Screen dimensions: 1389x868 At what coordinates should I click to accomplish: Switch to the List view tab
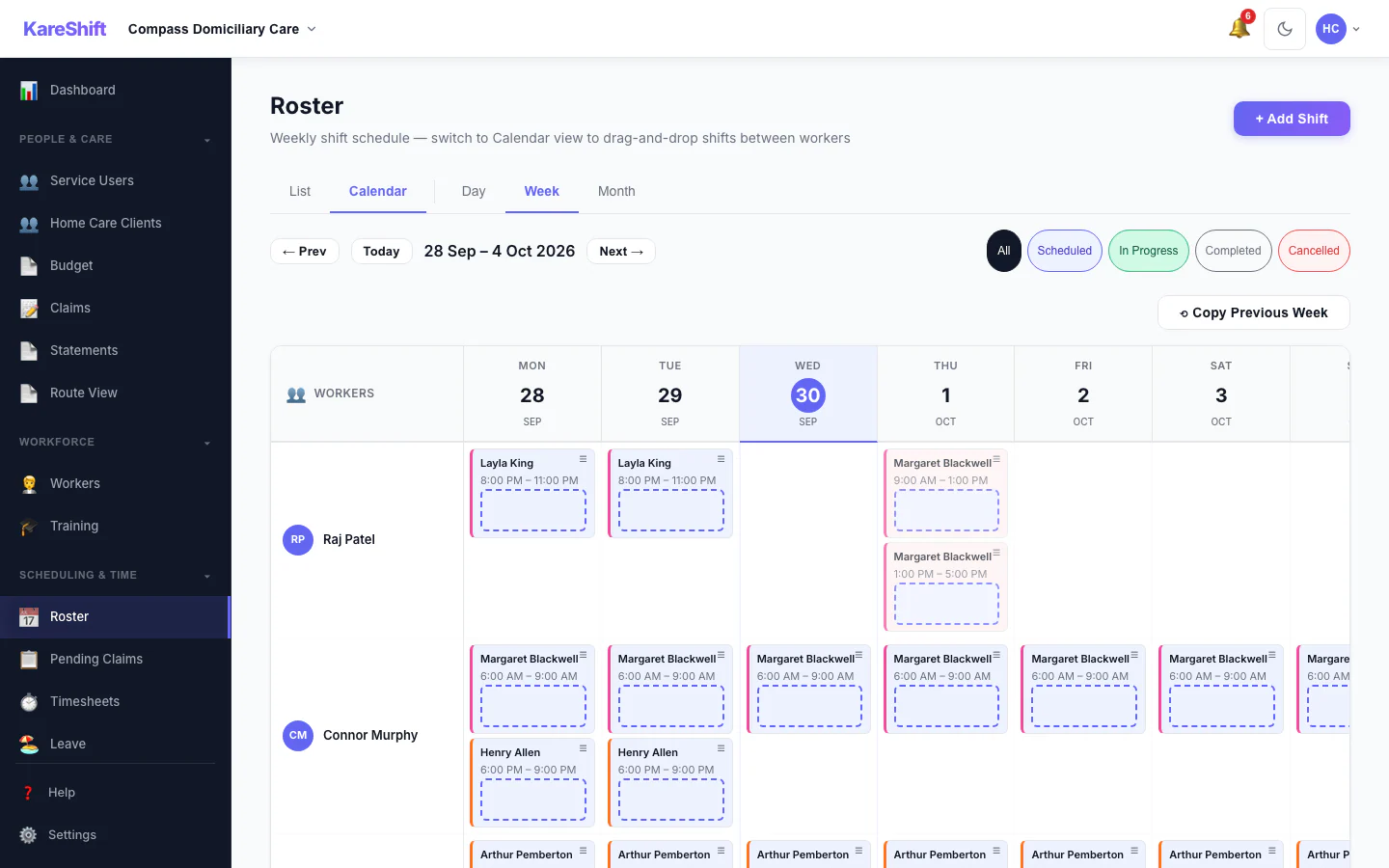click(300, 191)
